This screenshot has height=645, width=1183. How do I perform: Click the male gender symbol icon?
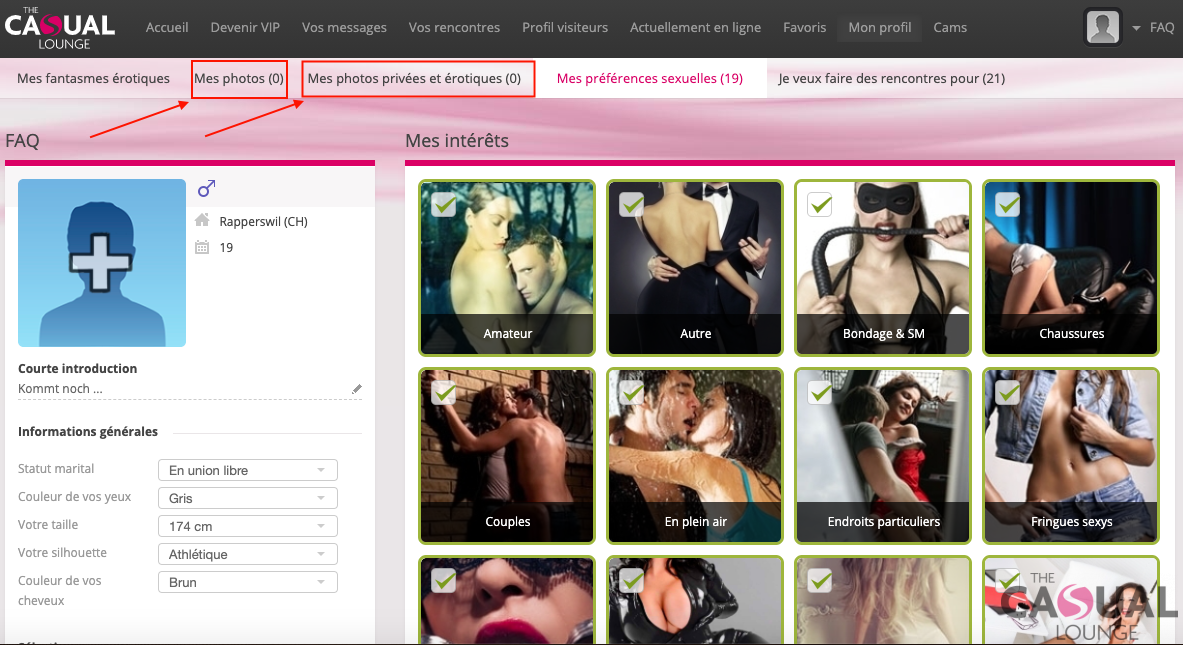[207, 188]
